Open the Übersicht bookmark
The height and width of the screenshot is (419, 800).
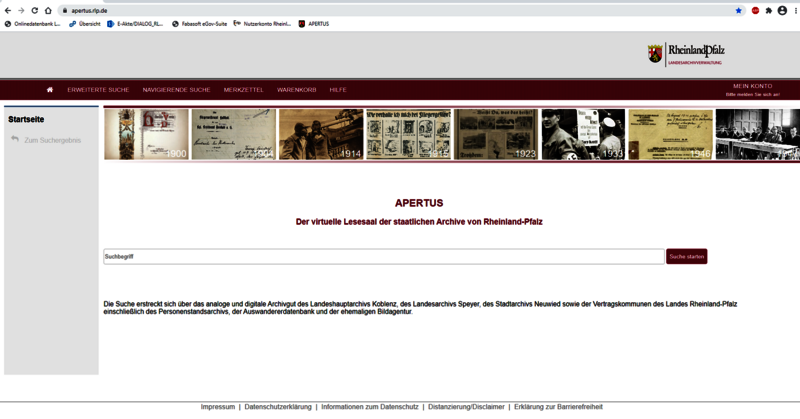[85, 24]
